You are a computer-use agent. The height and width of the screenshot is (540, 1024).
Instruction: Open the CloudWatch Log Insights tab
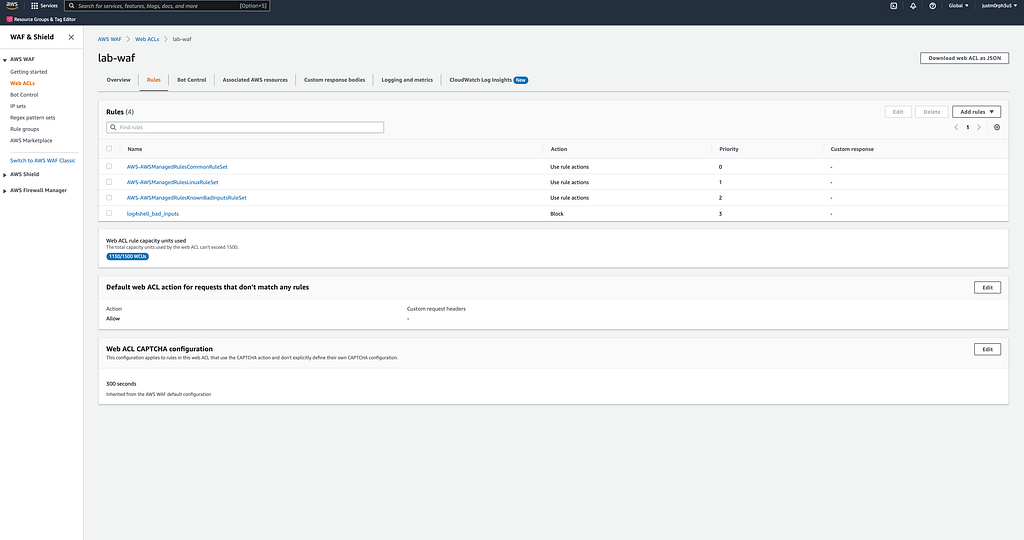coord(481,80)
